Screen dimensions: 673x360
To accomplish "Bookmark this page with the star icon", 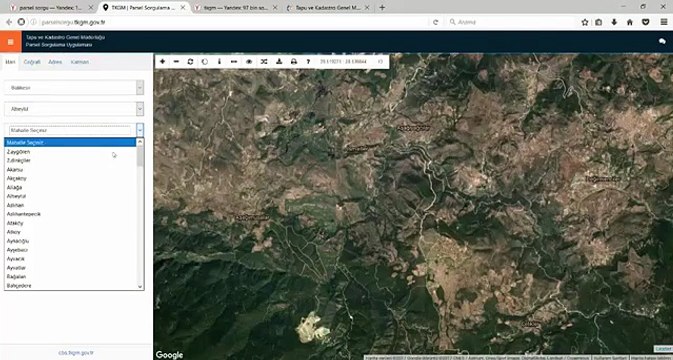I will tap(585, 22).
